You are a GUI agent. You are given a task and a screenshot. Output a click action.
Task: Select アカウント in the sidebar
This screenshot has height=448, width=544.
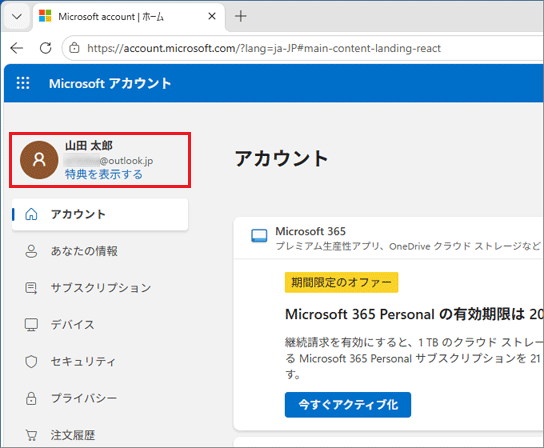click(x=100, y=214)
